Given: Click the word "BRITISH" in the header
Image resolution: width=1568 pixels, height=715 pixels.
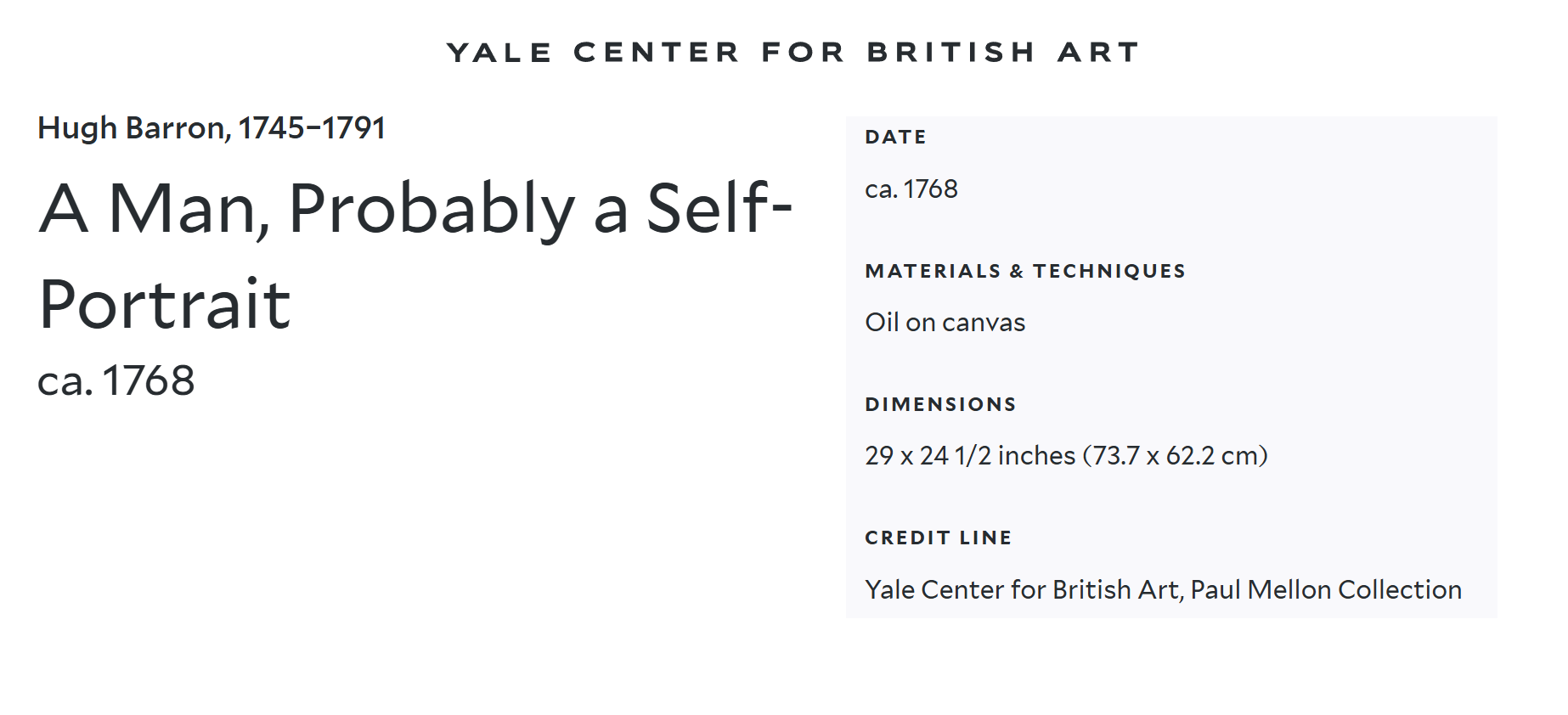Looking at the screenshot, I should (x=950, y=53).
